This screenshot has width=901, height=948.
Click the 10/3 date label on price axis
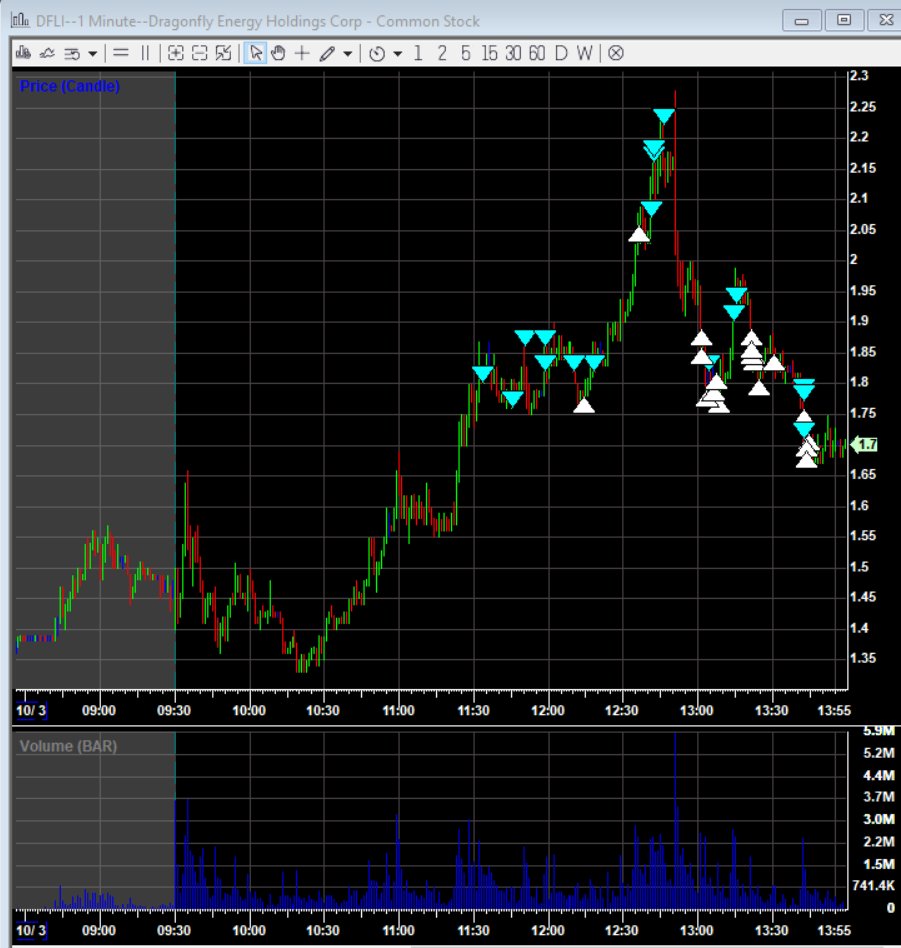[31, 710]
